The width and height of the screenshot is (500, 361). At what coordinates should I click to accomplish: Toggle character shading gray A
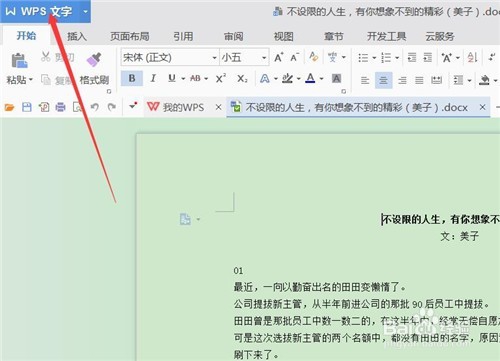(x=336, y=79)
